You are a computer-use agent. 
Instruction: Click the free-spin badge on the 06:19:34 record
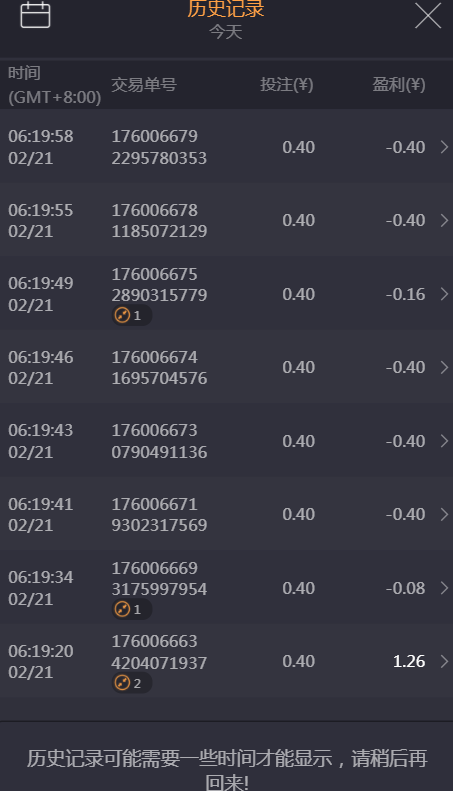pos(131,609)
